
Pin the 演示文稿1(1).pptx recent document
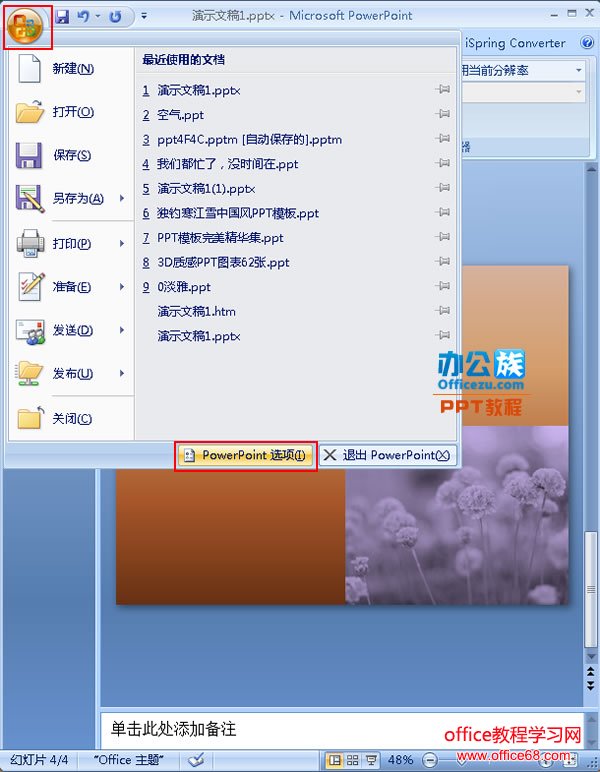pos(442,188)
